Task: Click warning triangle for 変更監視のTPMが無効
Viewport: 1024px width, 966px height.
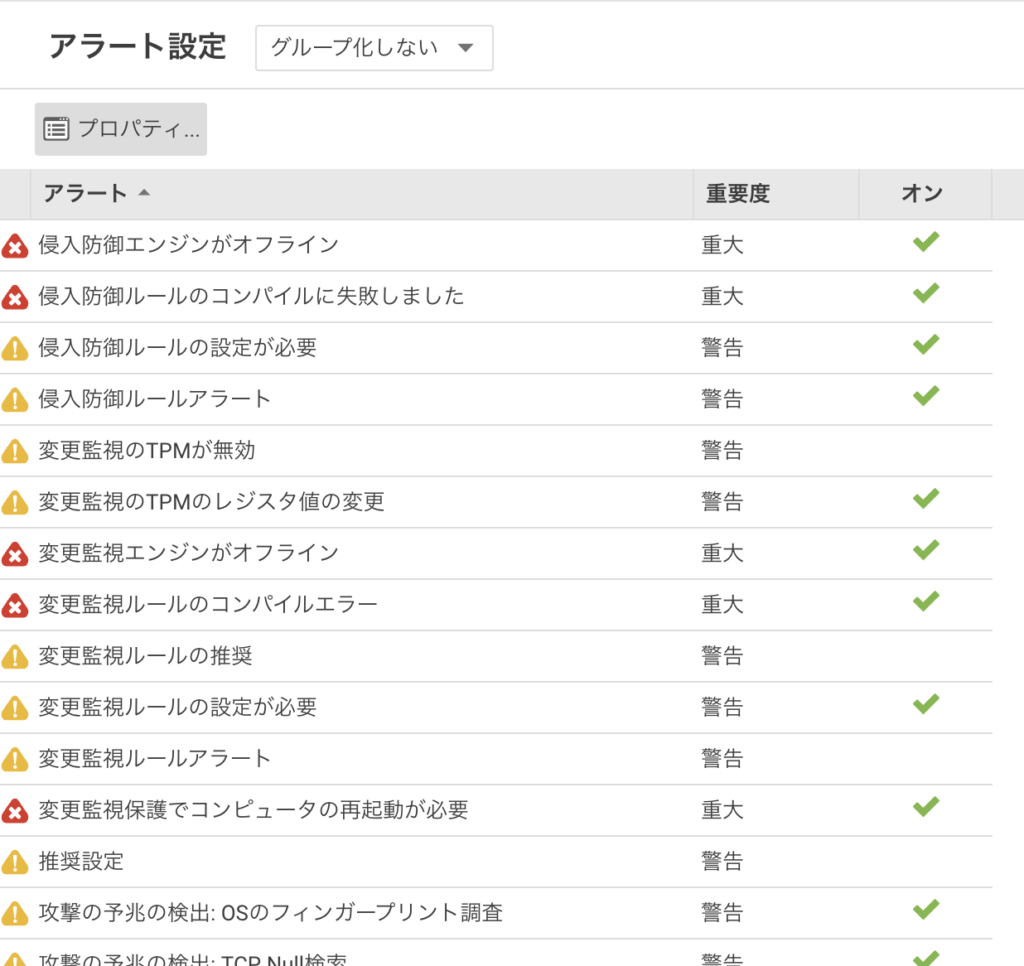Action: click(x=15, y=452)
